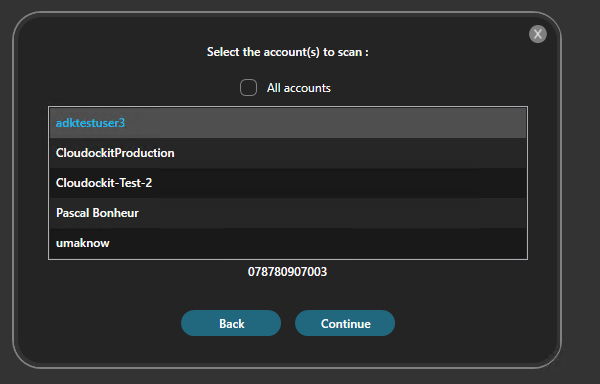Image resolution: width=600 pixels, height=384 pixels.
Task: Proceed to the next step via Continue
Action: 345,323
